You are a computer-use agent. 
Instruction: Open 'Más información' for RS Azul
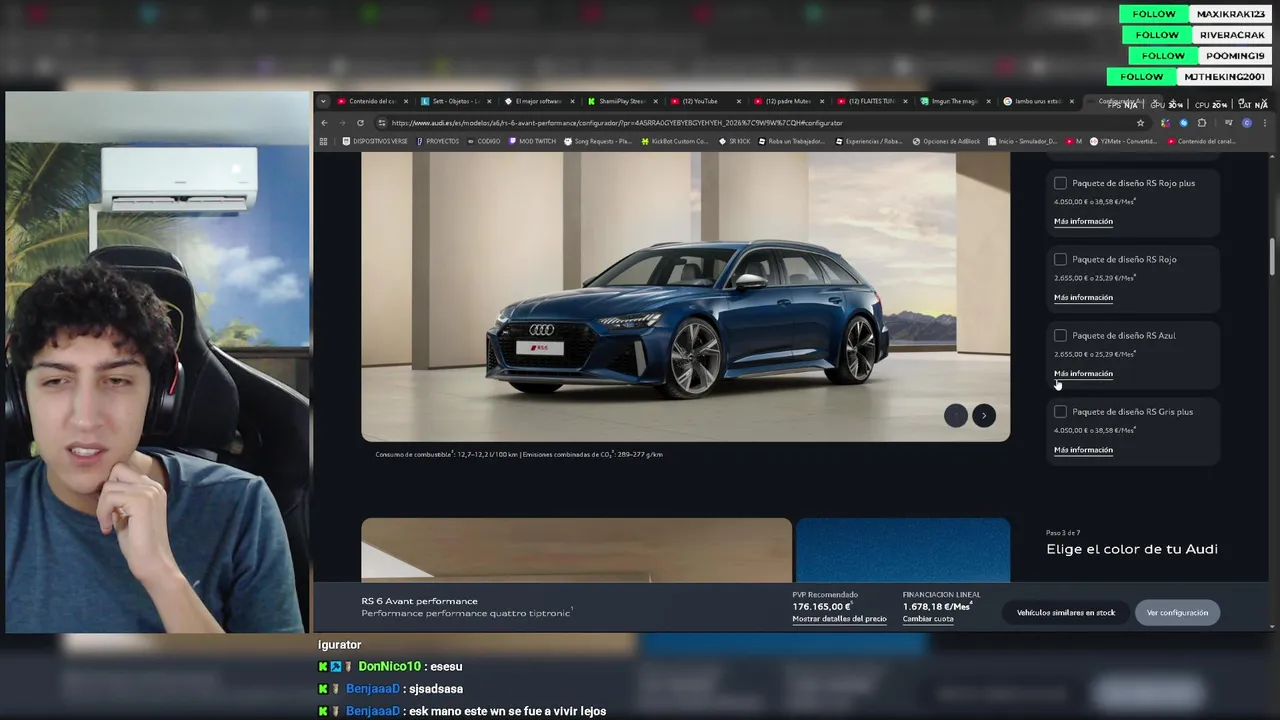(x=1083, y=373)
